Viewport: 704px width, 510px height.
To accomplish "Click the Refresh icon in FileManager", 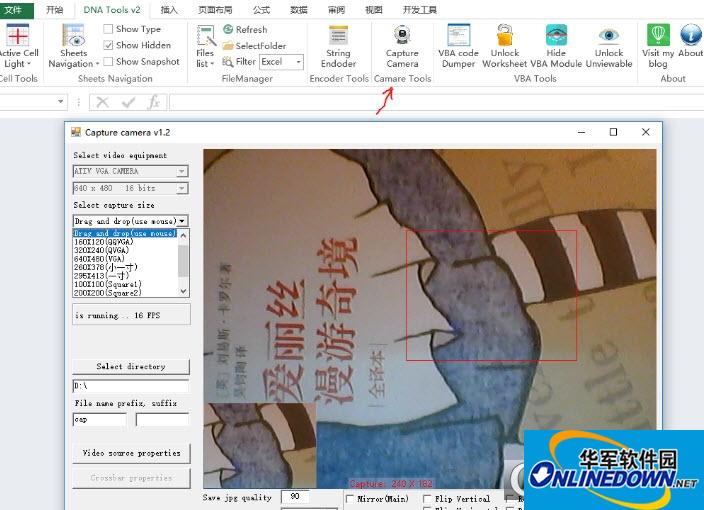I will (229, 30).
